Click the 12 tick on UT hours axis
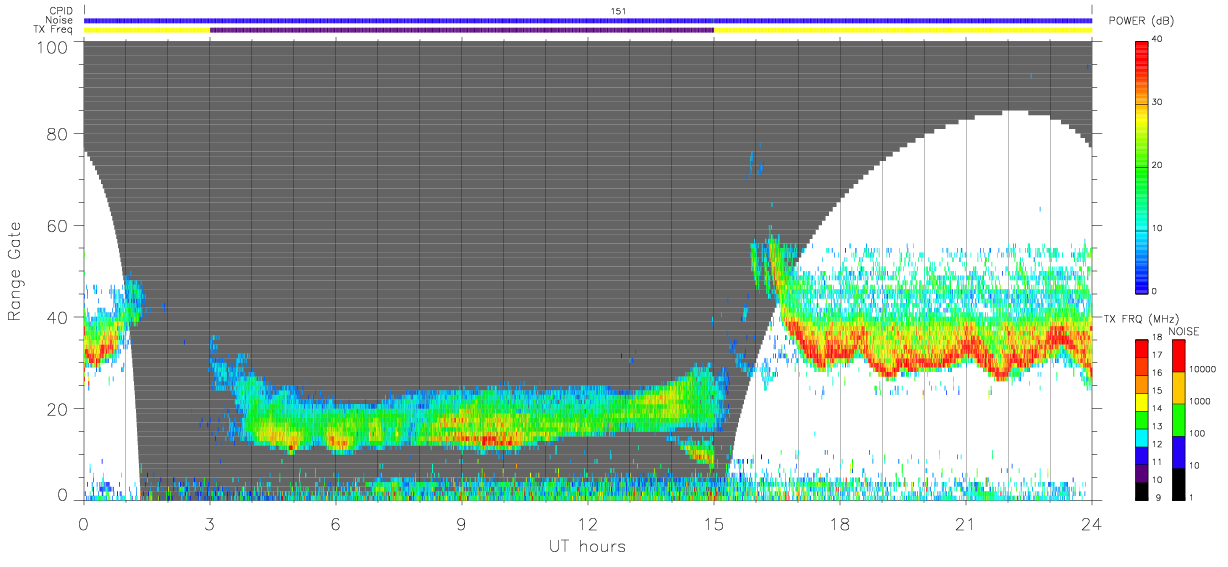The image size is (1228, 567). 588,525
